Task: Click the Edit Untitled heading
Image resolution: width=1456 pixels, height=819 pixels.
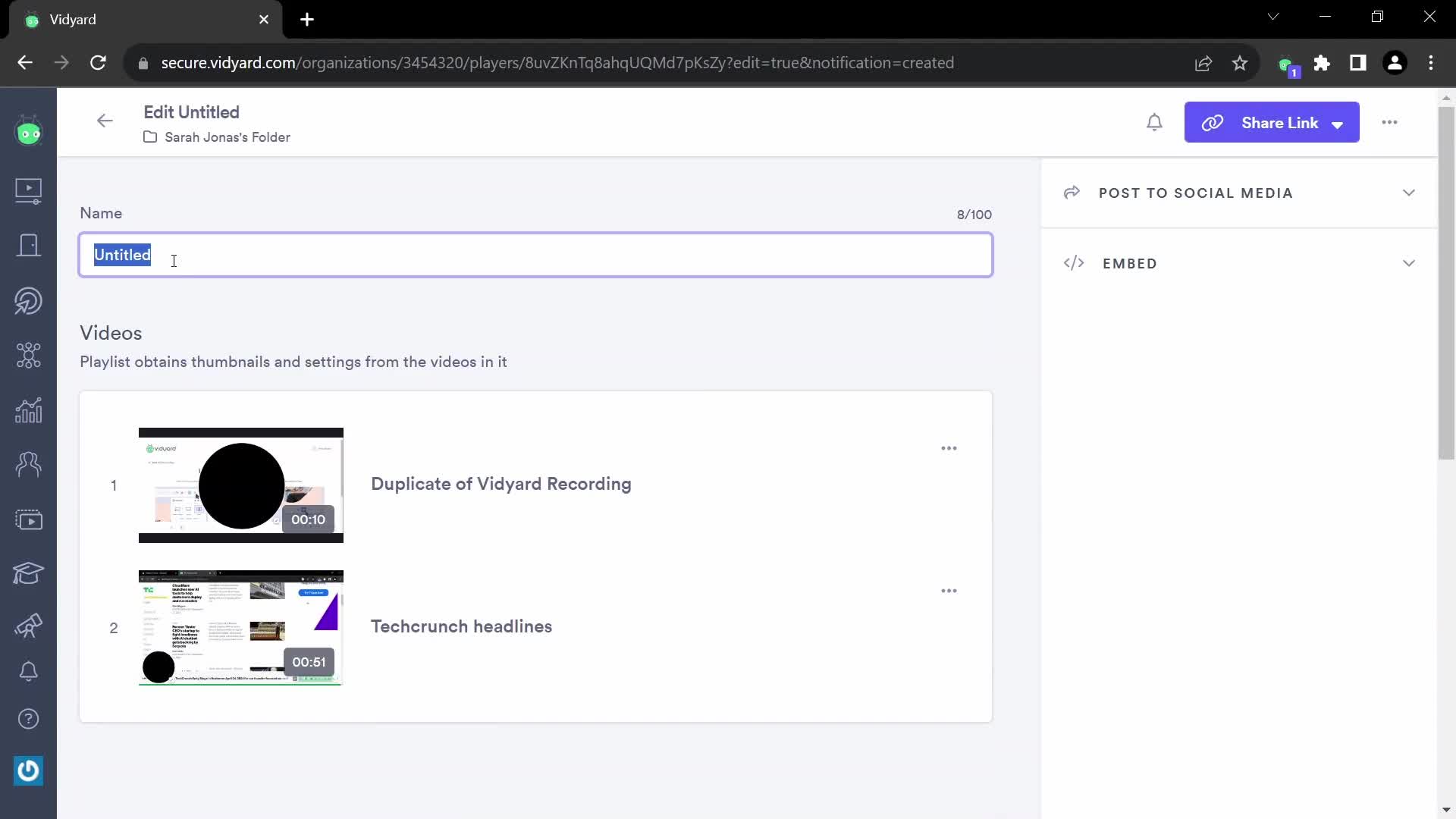Action: 192,112
